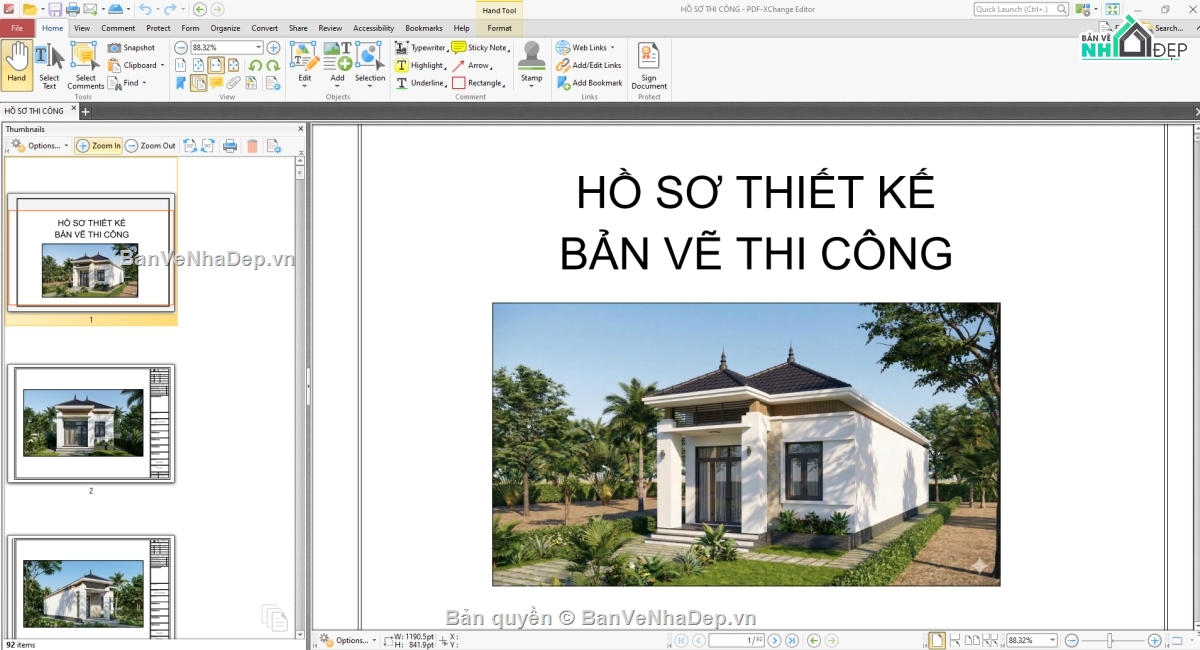Go to the next page in navigation bar
The width and height of the screenshot is (1200, 650).
pyautogui.click(x=774, y=640)
